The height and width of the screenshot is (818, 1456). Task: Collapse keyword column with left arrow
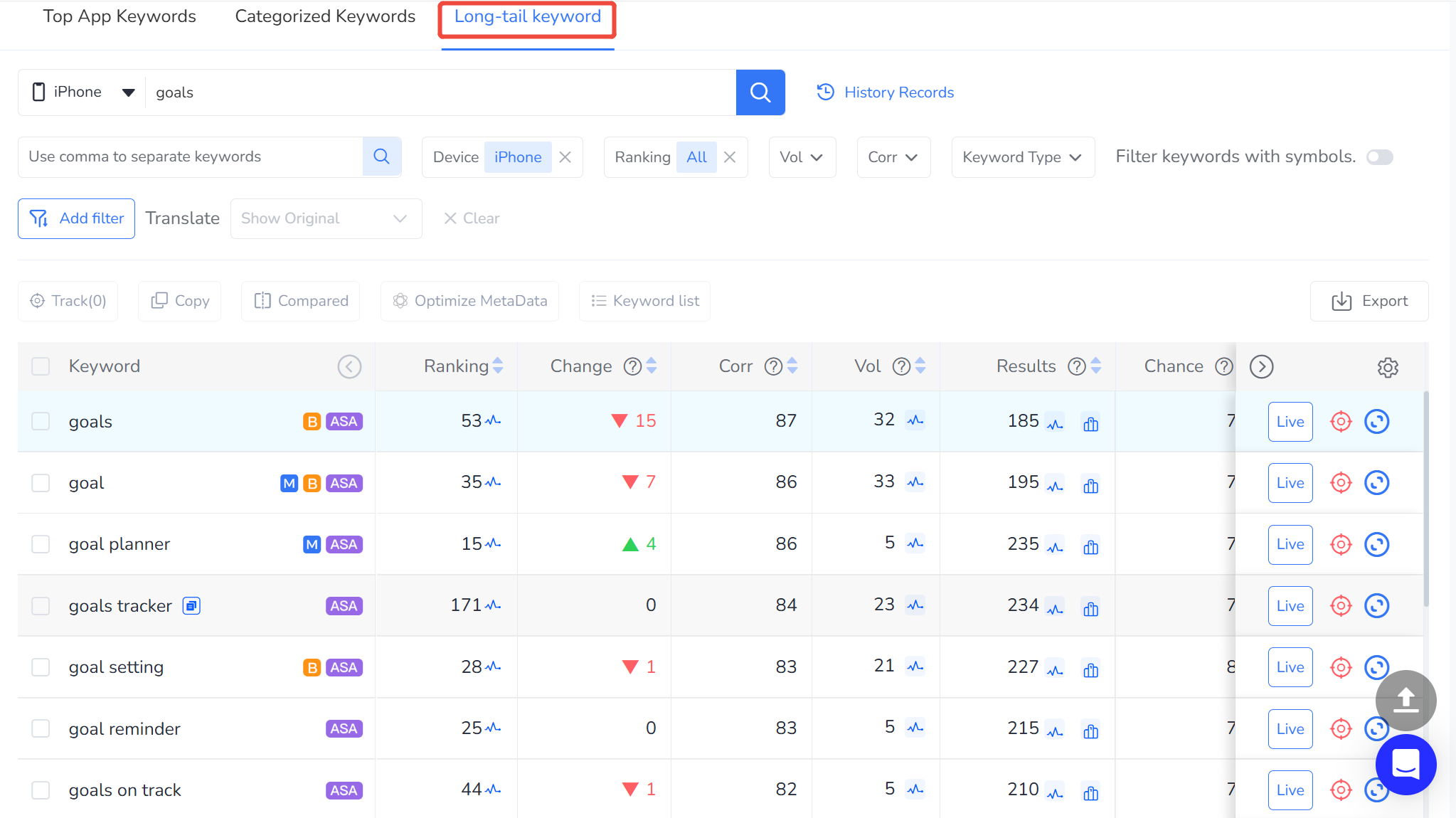pos(349,366)
